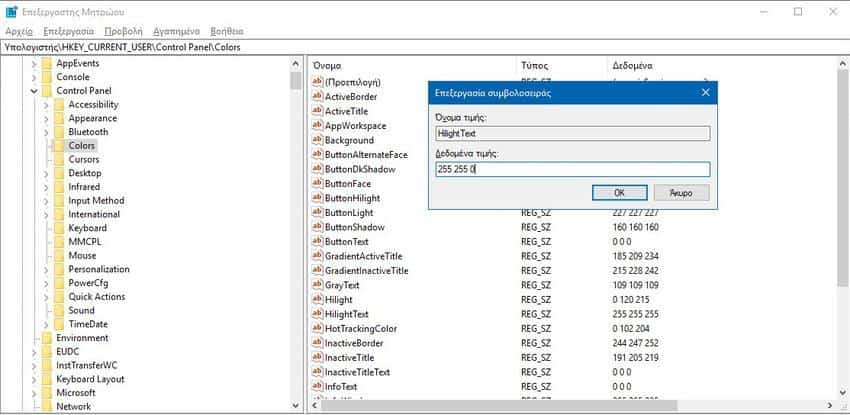This screenshot has width=850, height=415.
Task: Expand the Microsoft tree node
Action: 34,393
